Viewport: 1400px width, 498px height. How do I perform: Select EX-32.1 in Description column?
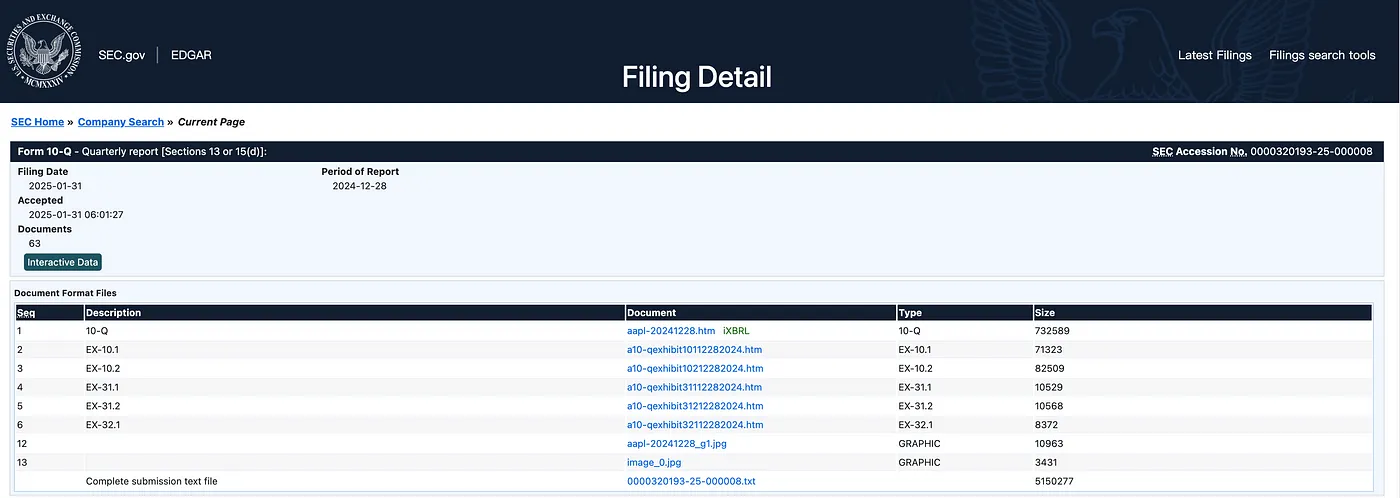pyautogui.click(x=102, y=425)
